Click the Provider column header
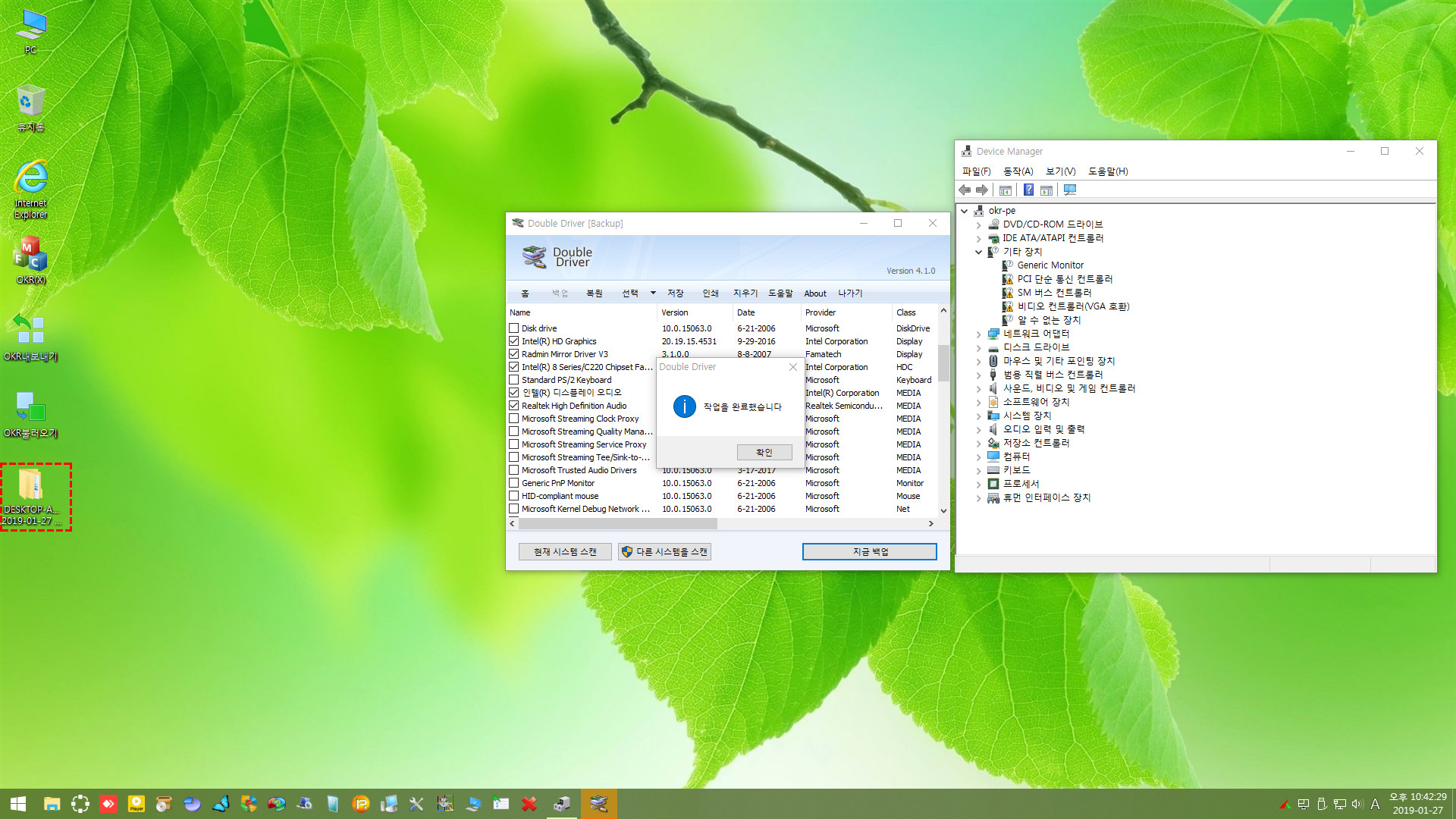The width and height of the screenshot is (1456, 819). click(846, 312)
